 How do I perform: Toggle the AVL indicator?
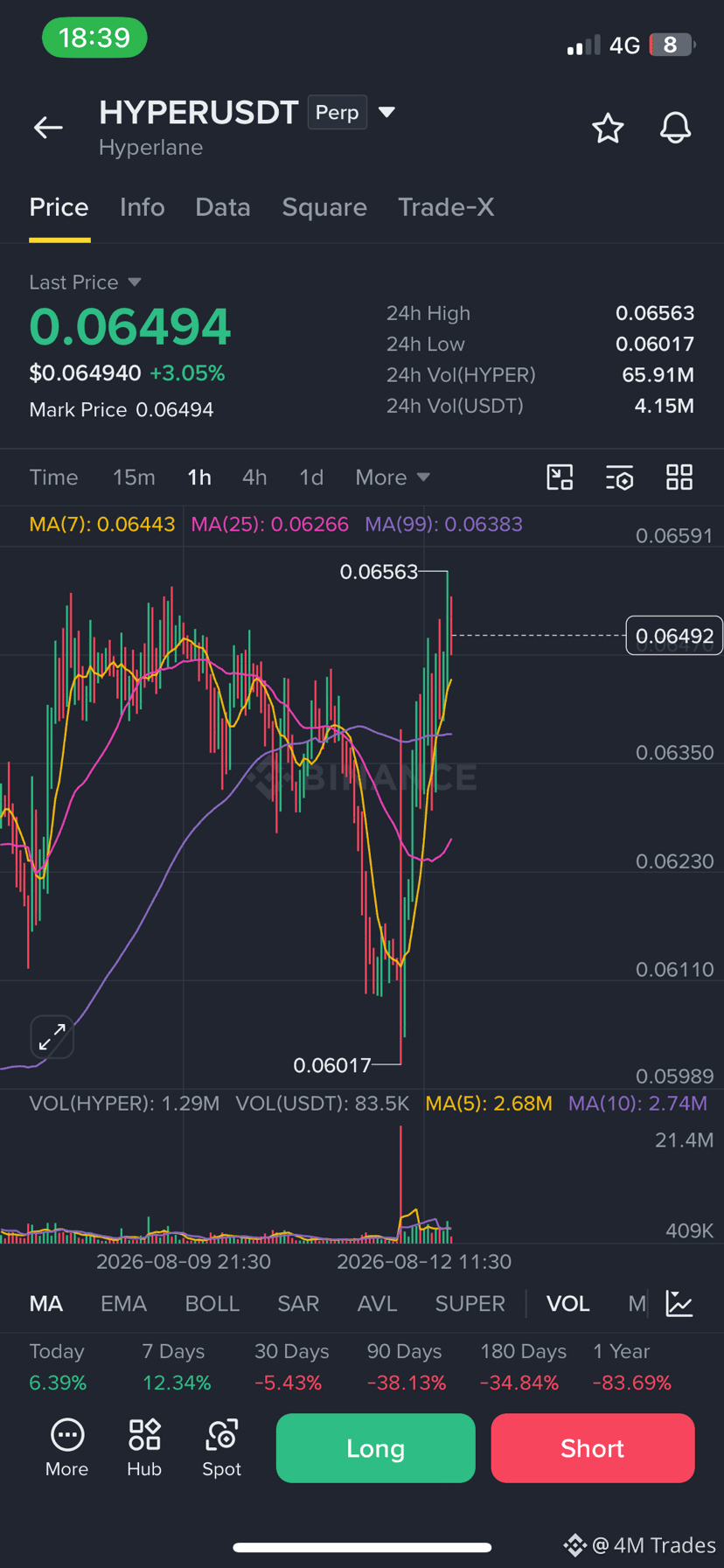click(377, 1304)
